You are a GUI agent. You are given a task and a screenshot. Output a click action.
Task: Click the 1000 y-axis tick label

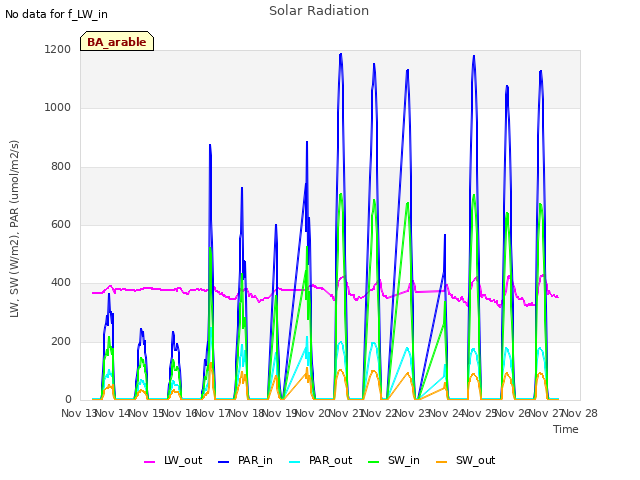click(x=58, y=107)
